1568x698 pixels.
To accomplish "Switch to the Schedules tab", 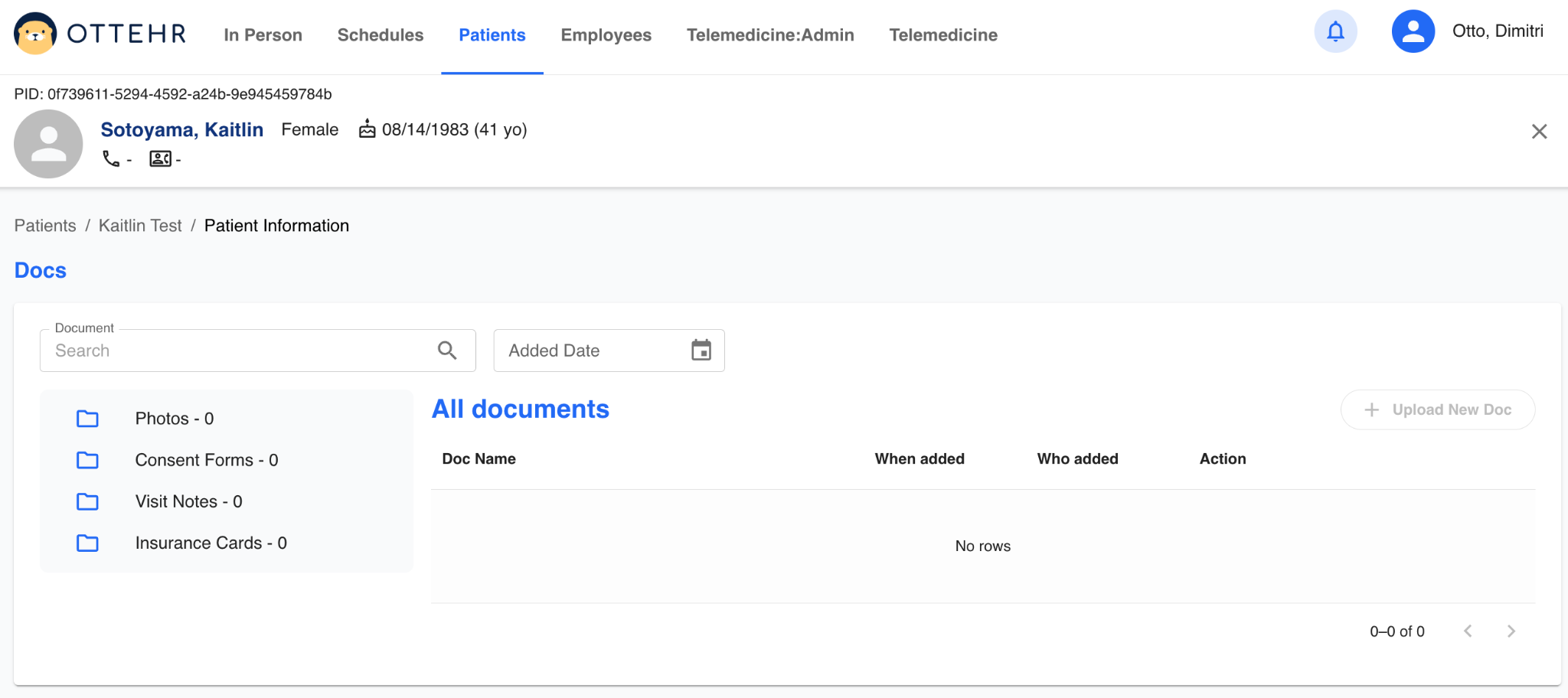I will click(380, 35).
